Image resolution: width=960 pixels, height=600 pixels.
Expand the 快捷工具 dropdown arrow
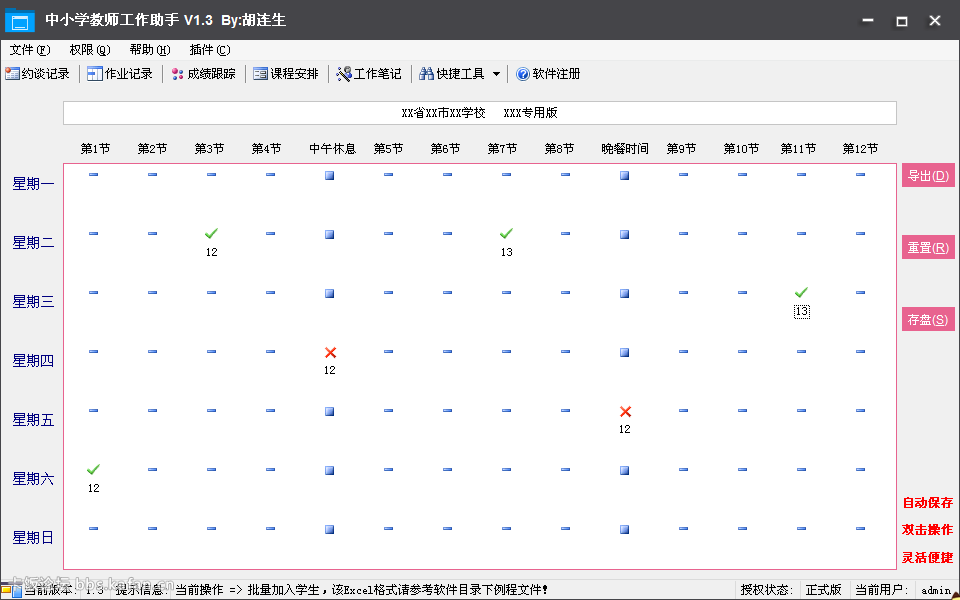pyautogui.click(x=497, y=74)
